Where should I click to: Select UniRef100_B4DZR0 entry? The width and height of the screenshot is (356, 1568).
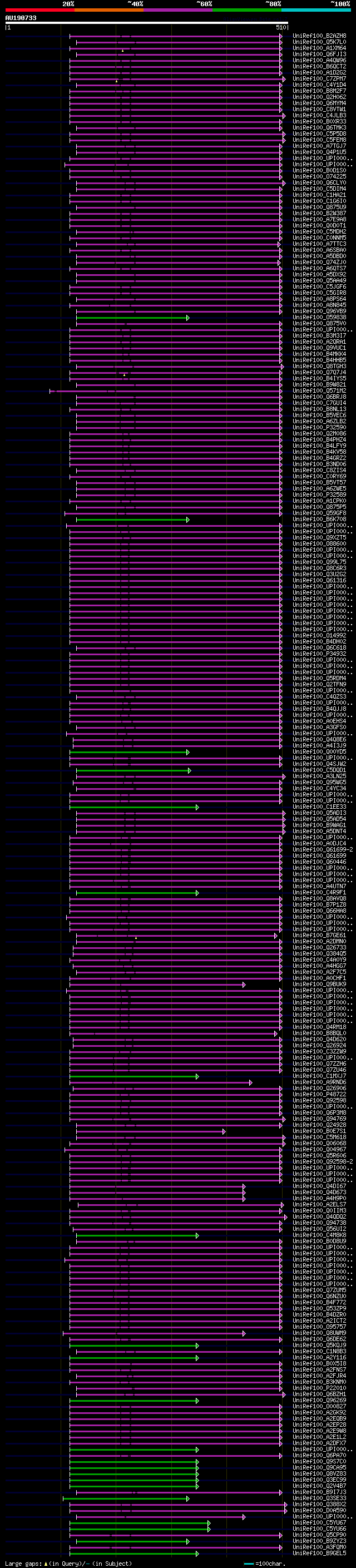point(319,1314)
